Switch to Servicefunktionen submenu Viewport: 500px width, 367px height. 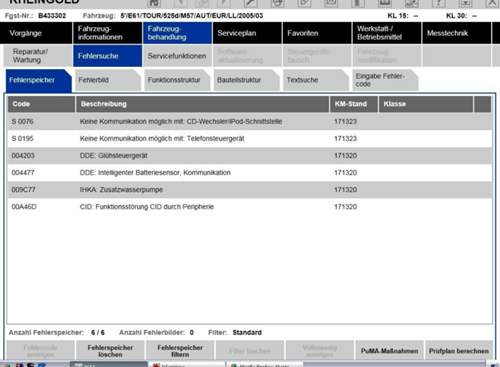coord(177,56)
